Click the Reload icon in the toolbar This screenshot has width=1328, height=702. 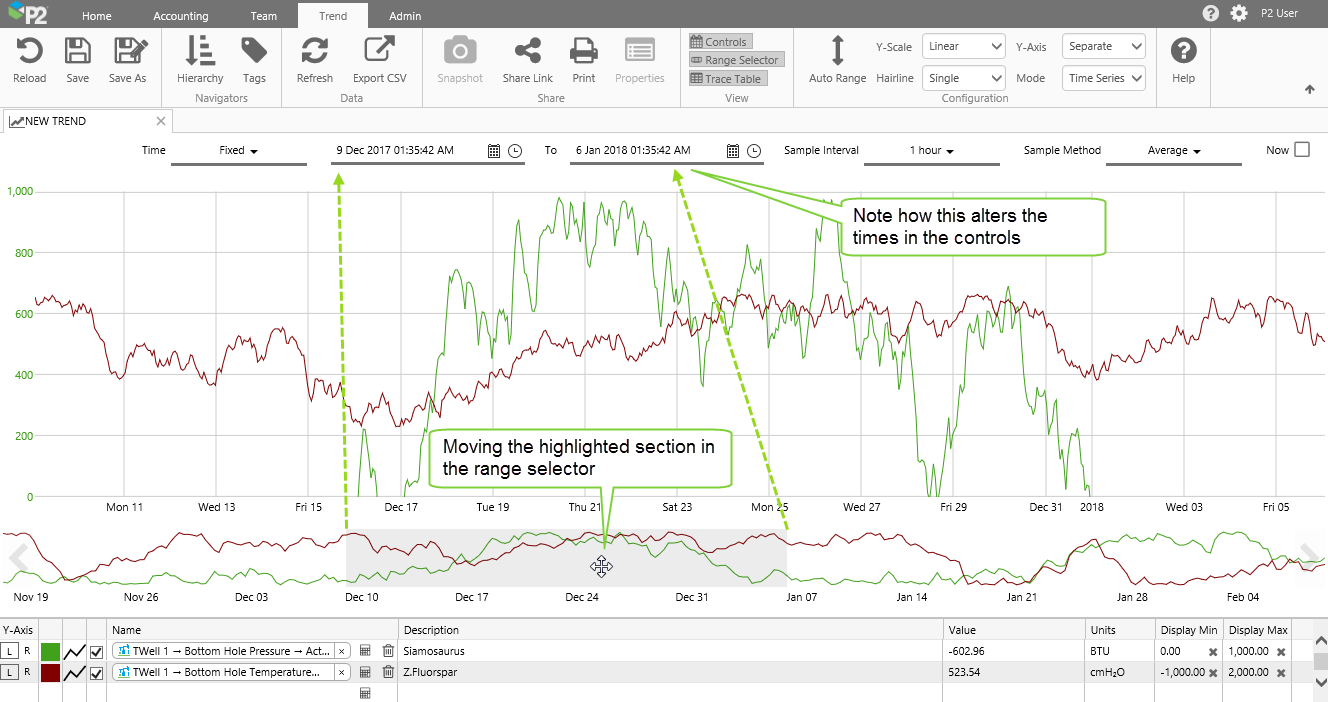29,51
